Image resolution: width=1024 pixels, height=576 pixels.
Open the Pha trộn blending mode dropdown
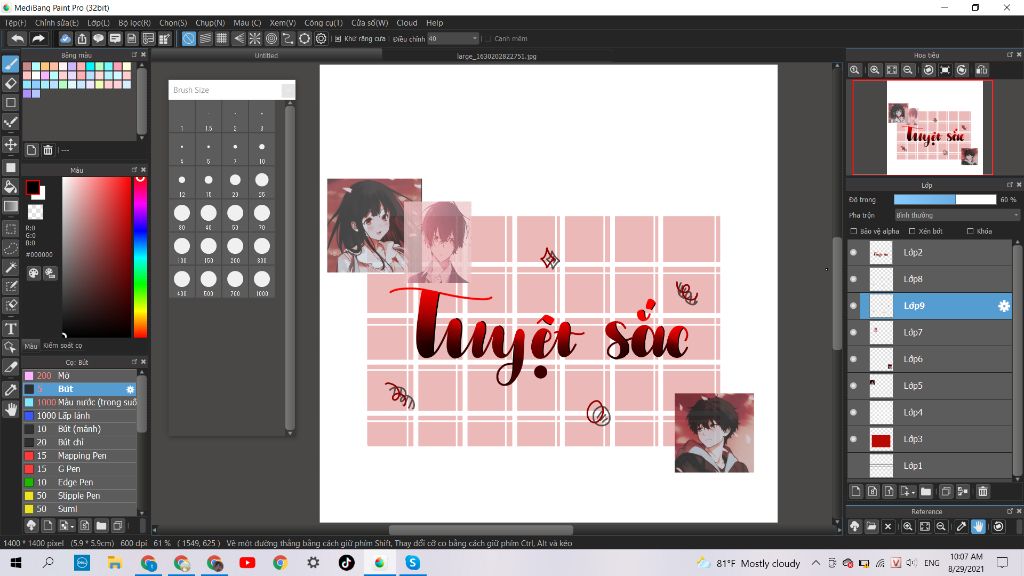pyautogui.click(x=957, y=216)
